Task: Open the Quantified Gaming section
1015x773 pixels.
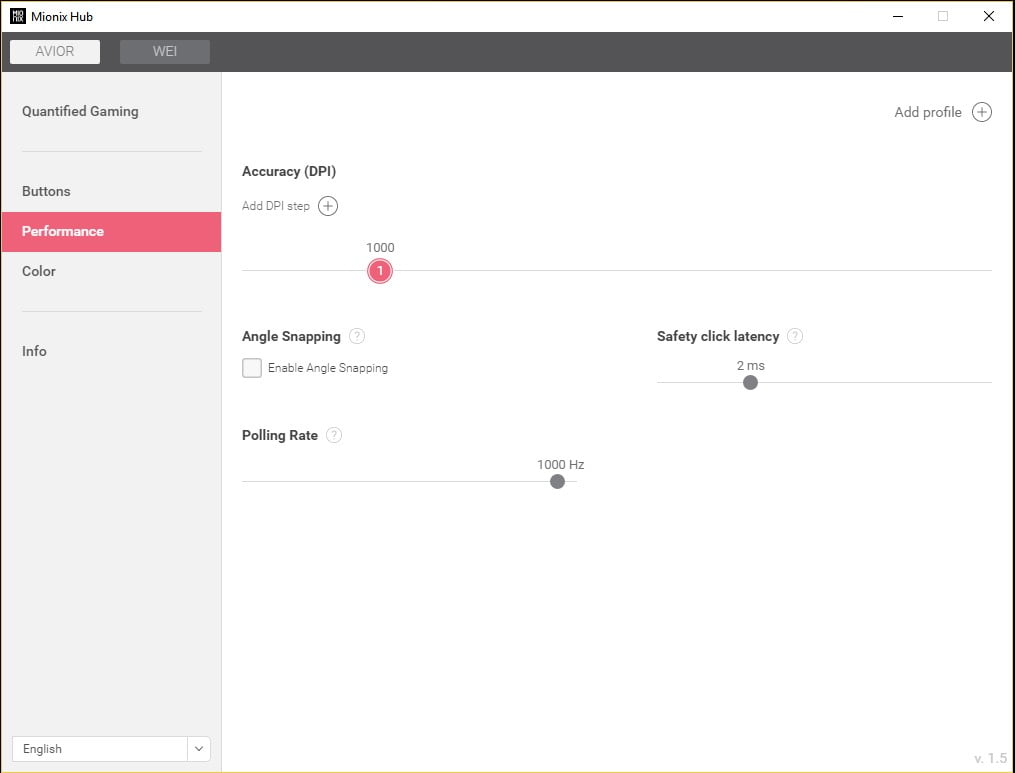Action: pyautogui.click(x=80, y=111)
